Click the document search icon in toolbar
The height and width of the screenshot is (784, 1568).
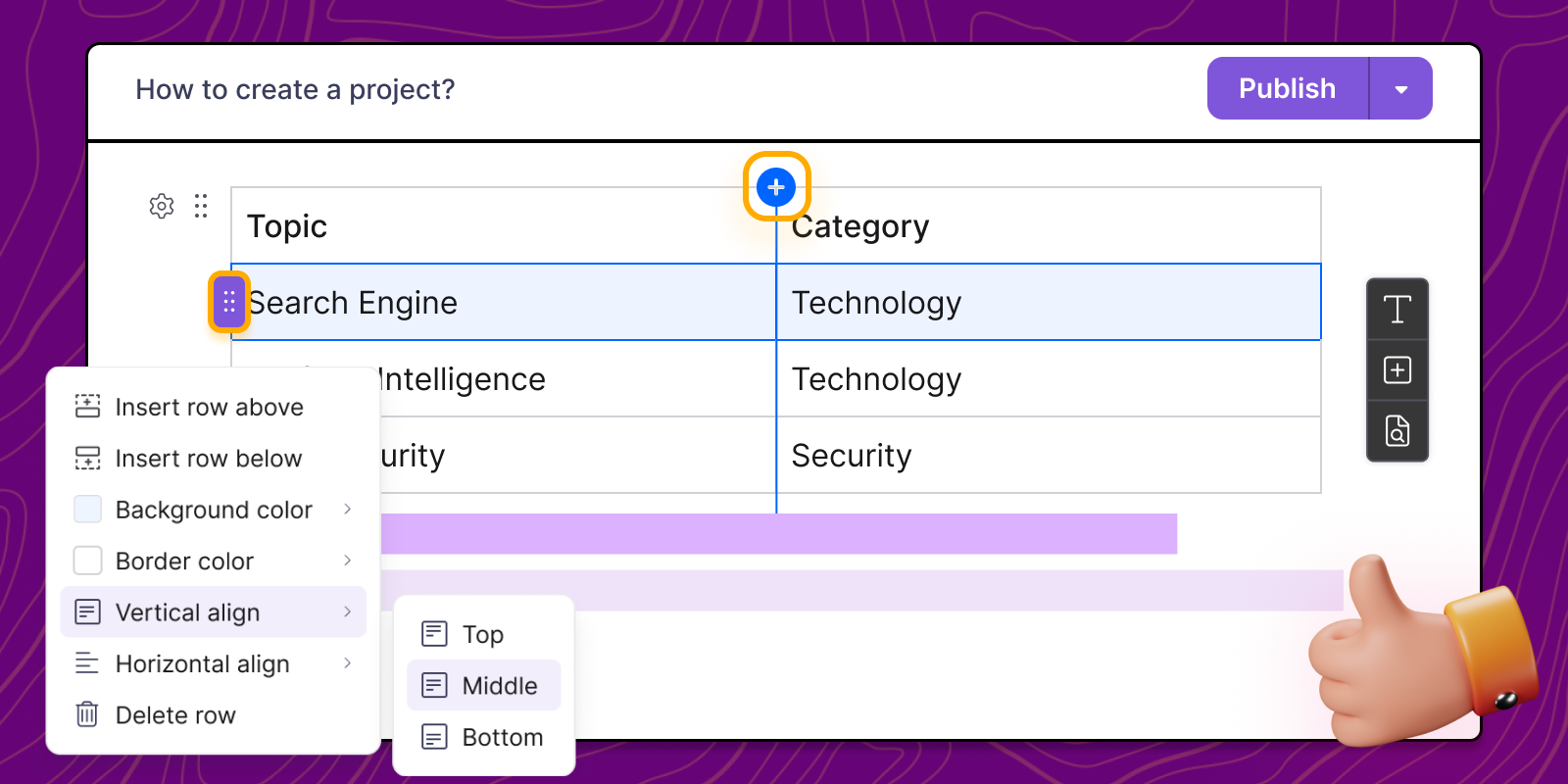(x=1397, y=431)
